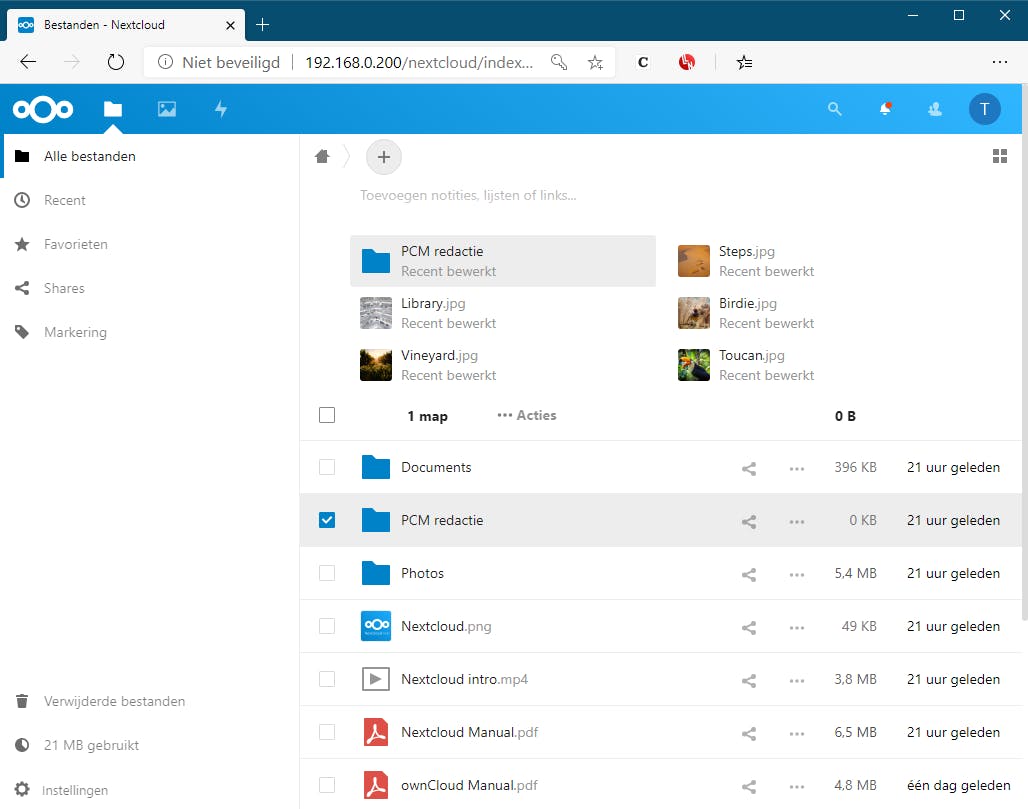Open the Photos app icon in header
Image resolution: width=1028 pixels, height=809 pixels.
(167, 109)
